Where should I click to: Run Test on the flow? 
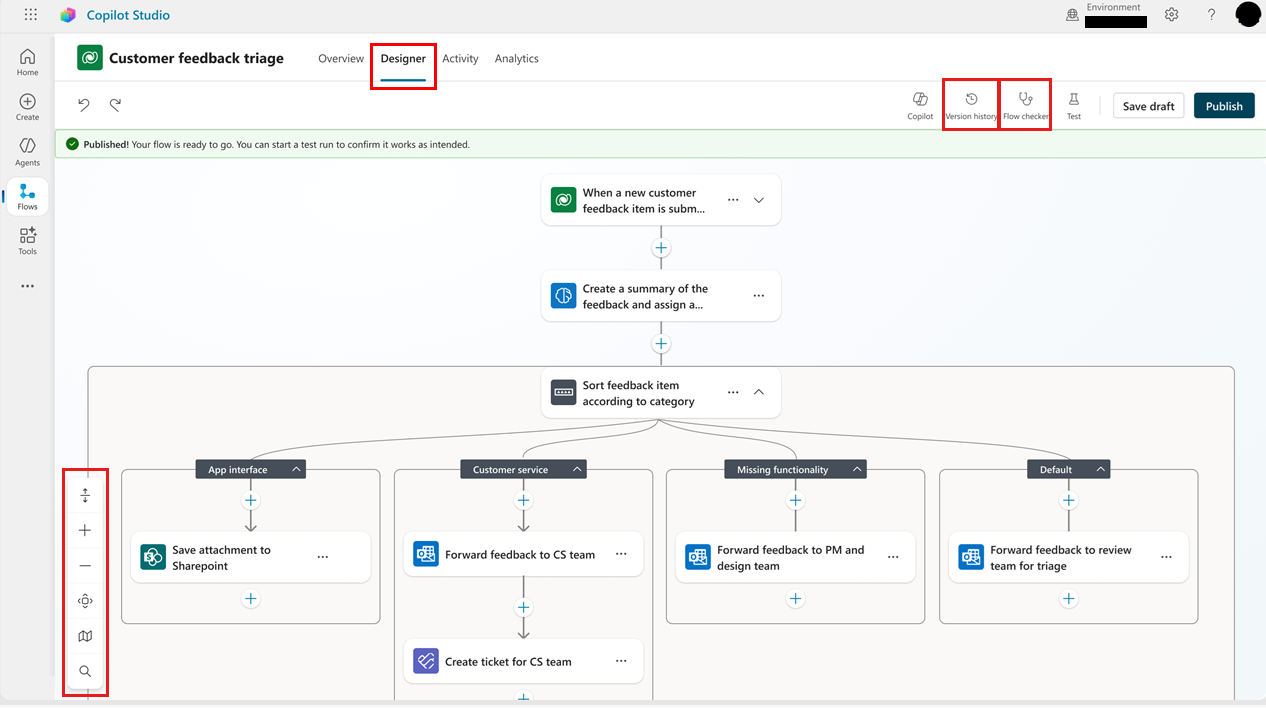pos(1073,104)
